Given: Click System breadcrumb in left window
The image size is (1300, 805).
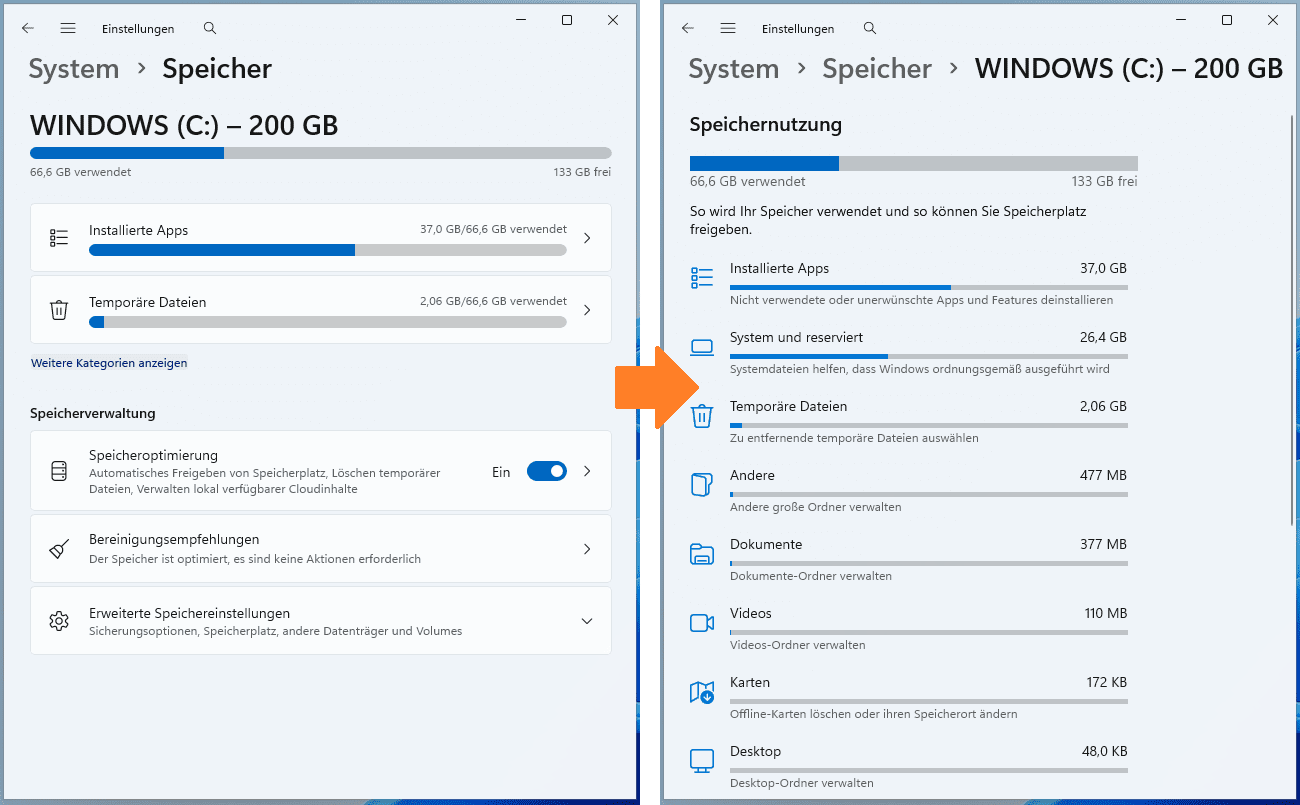Looking at the screenshot, I should coord(74,69).
